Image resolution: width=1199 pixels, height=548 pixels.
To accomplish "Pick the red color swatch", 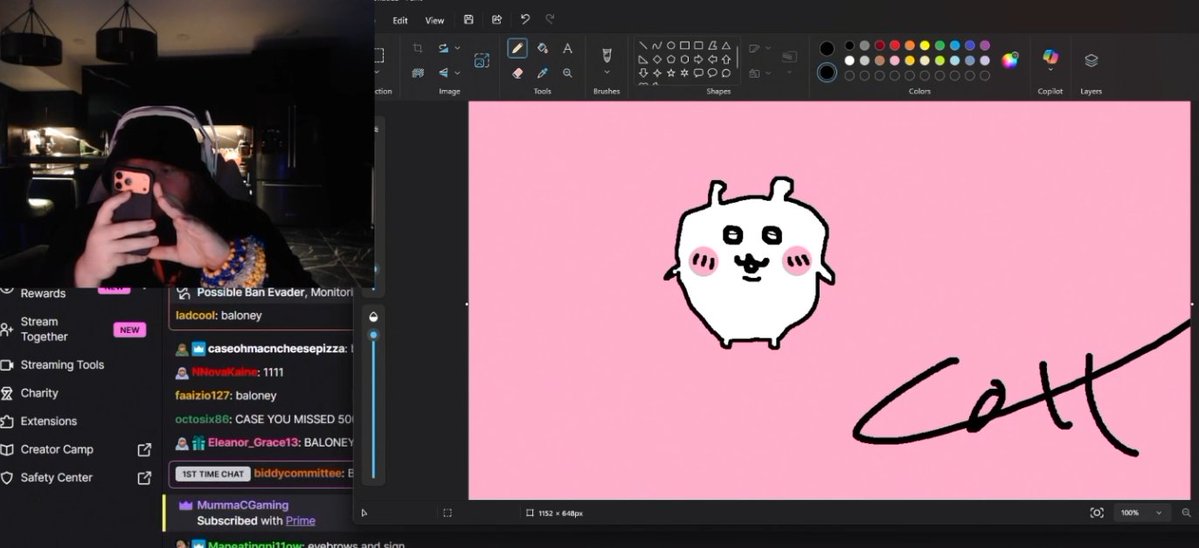I will tap(895, 46).
